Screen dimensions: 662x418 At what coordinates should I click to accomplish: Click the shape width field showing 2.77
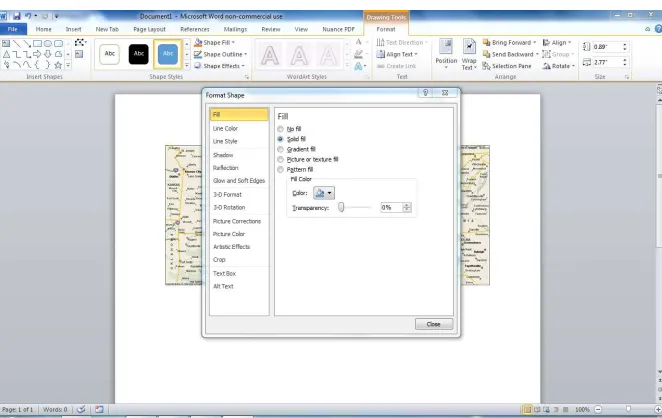[606, 62]
